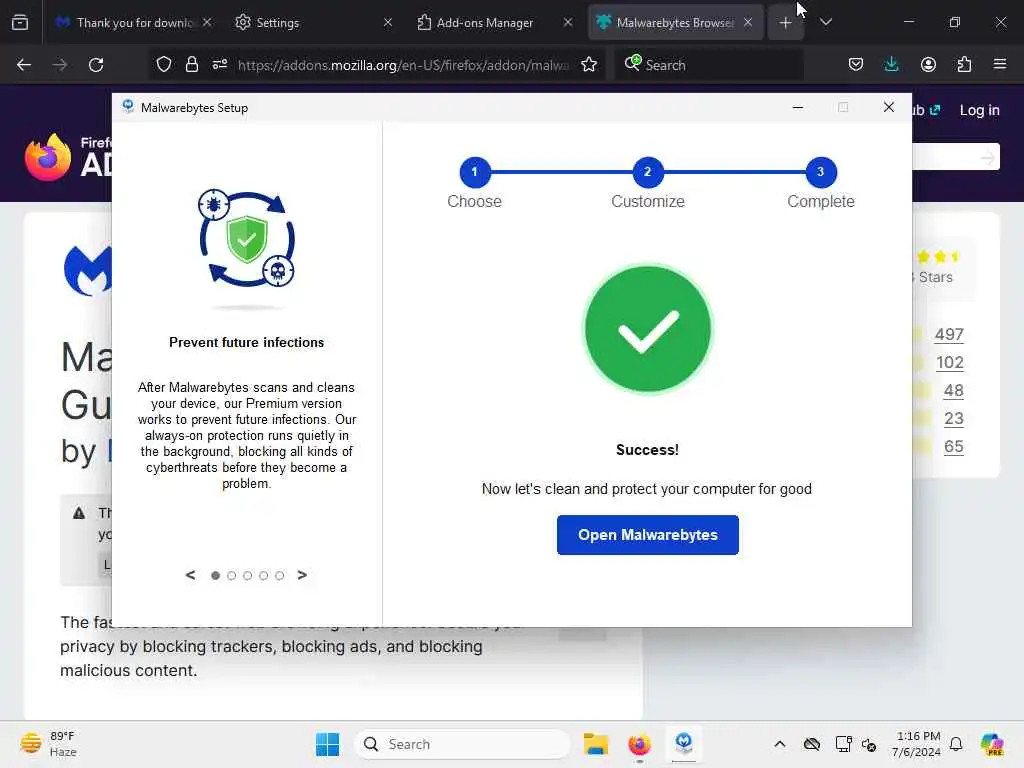Open Save to Pocket button
Screen dimensions: 1024x768
pyautogui.click(x=856, y=65)
